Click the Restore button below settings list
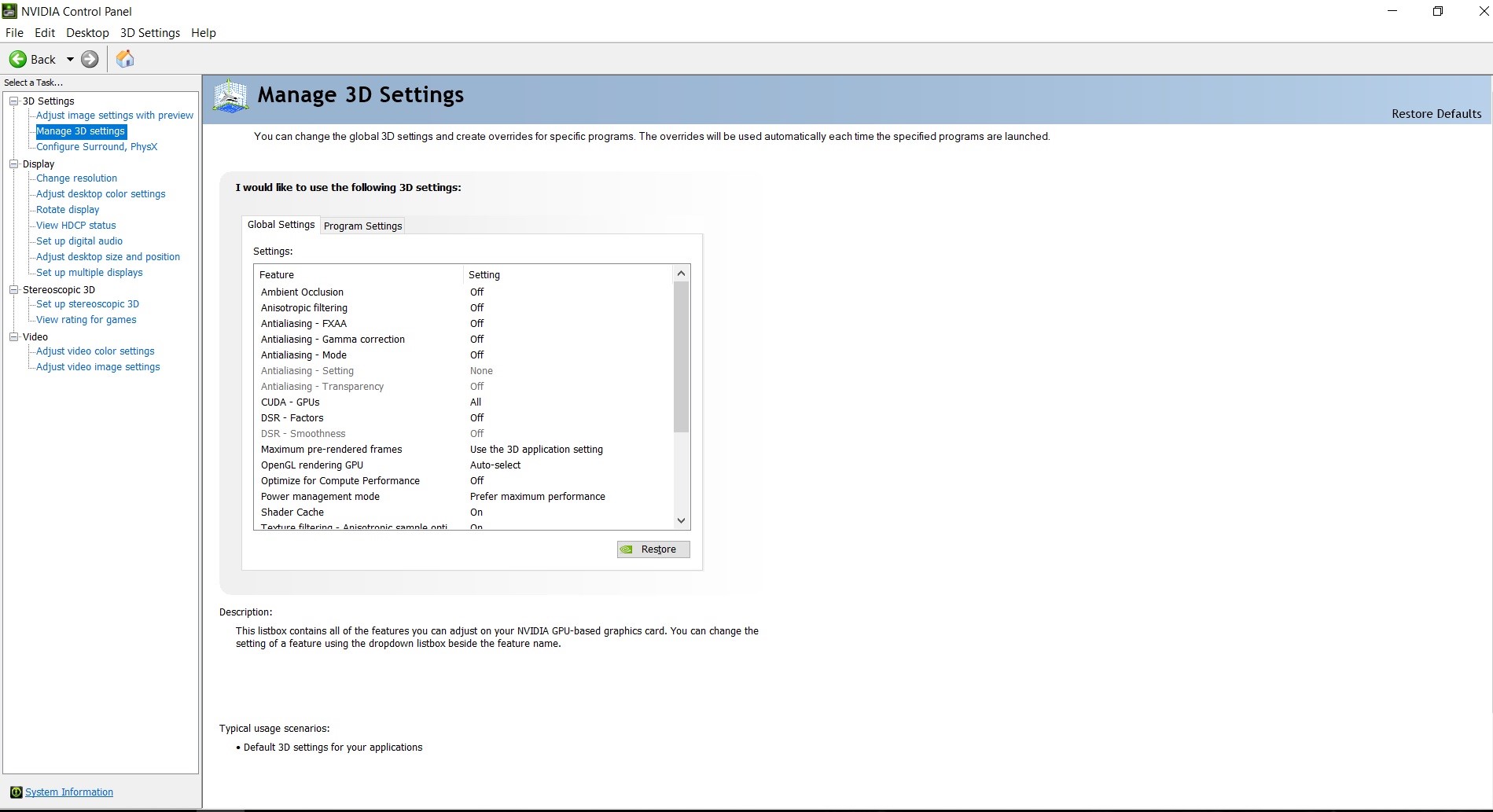1493x812 pixels. (x=653, y=549)
